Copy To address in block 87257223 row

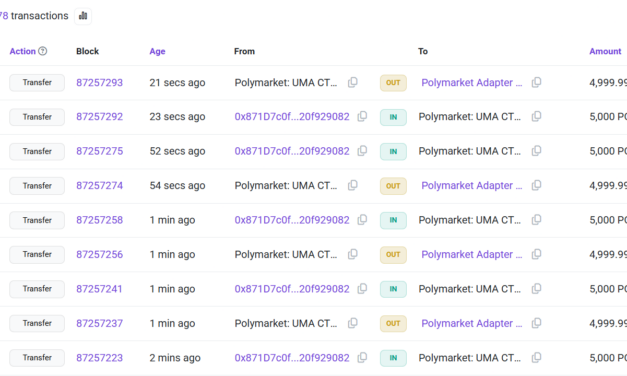click(536, 357)
